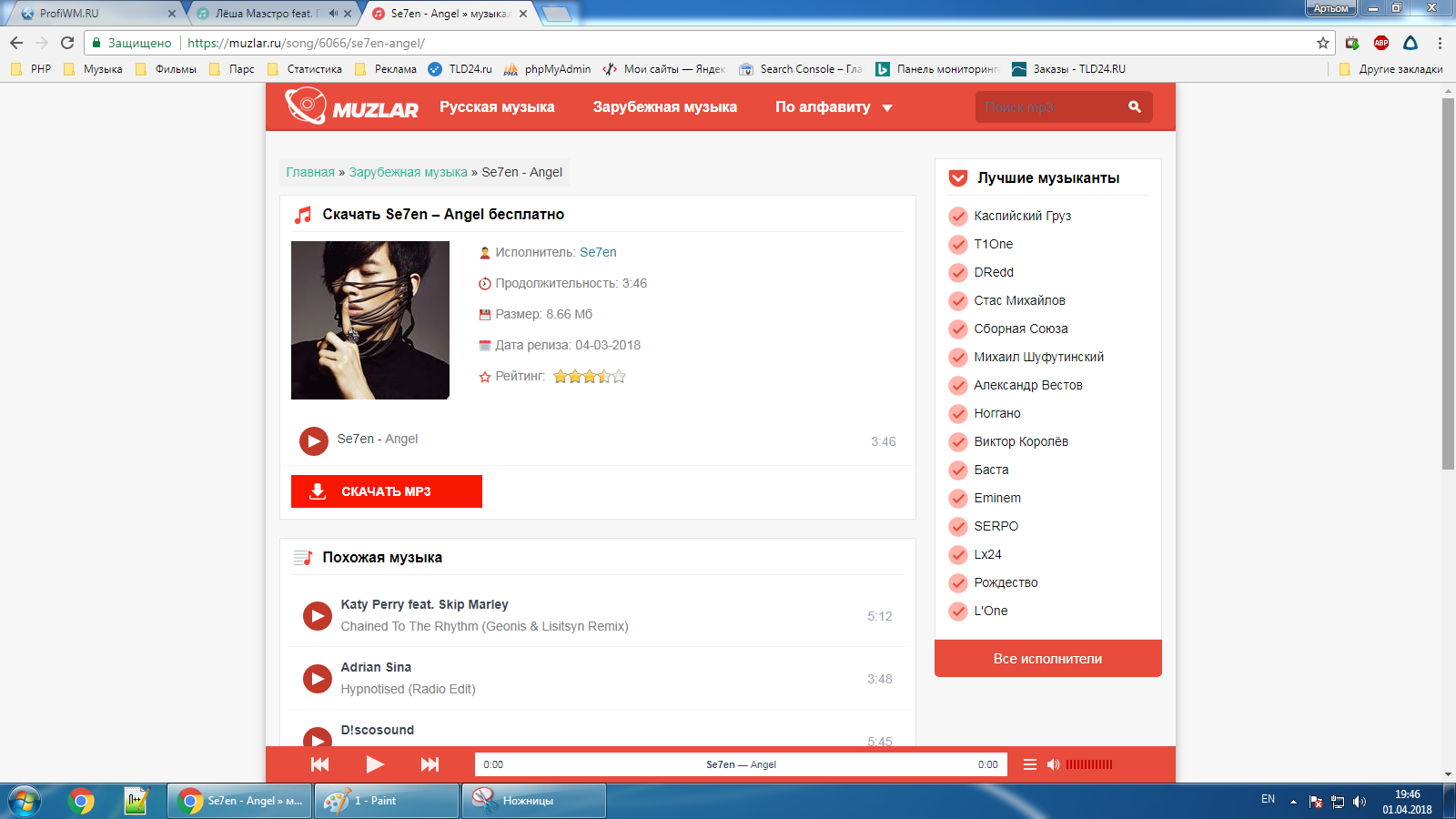
Task: Open Зарубежная музыка in the site header
Action: [665, 106]
